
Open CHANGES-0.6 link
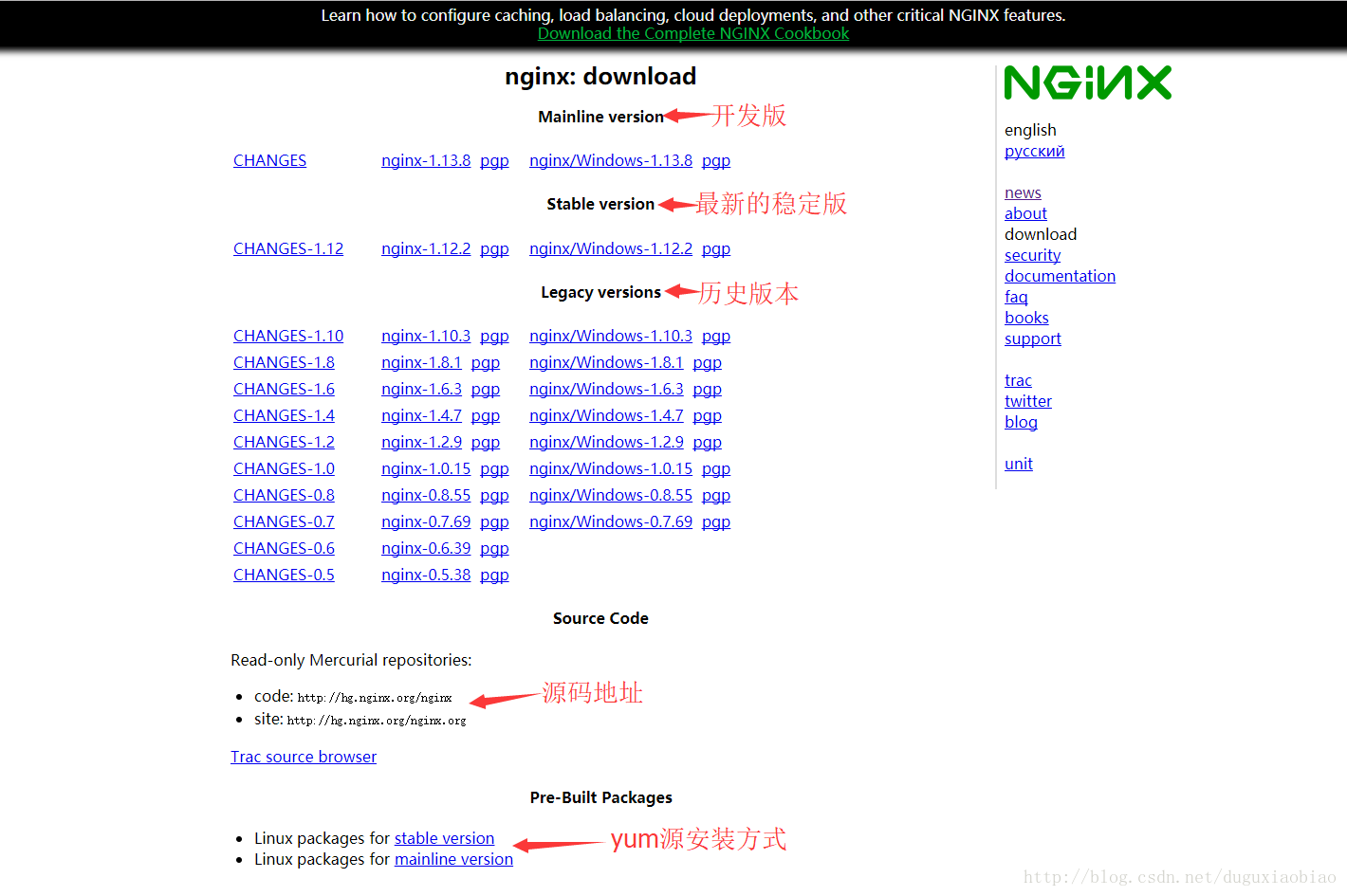[x=284, y=548]
